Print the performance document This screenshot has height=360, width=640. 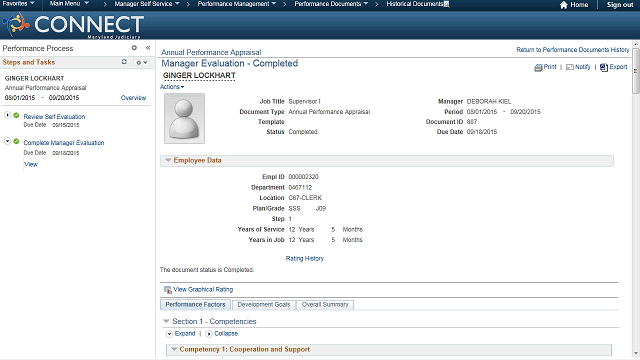pos(545,67)
